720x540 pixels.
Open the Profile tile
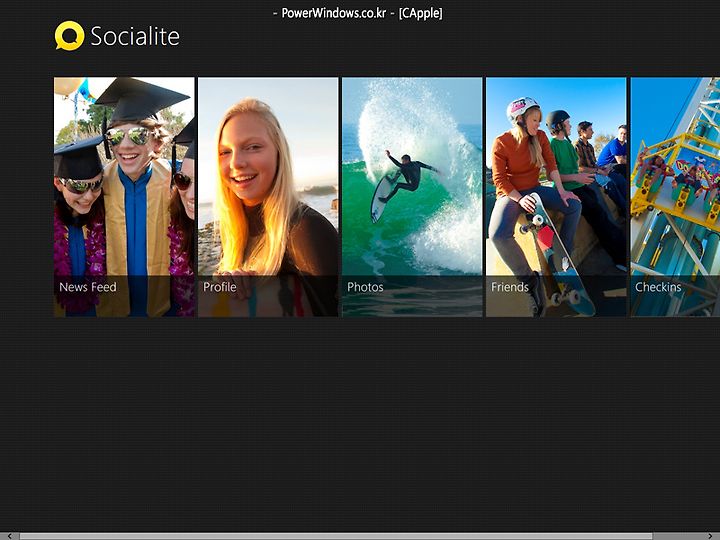pyautogui.click(x=268, y=197)
